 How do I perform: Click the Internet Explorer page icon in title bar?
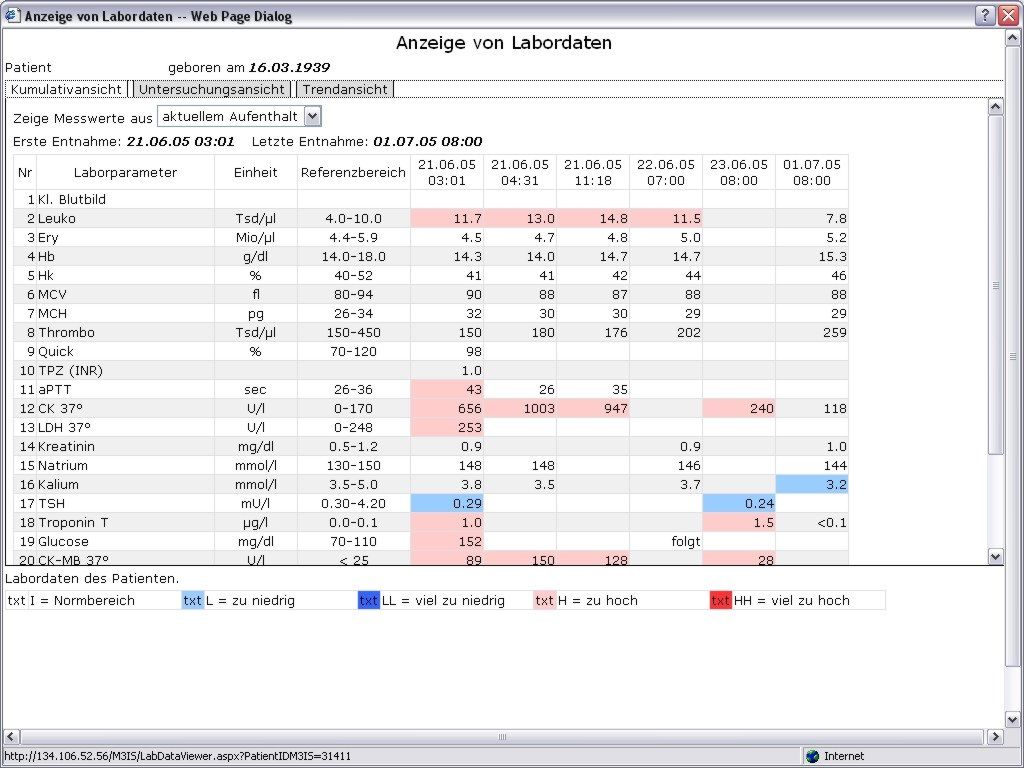pyautogui.click(x=12, y=15)
